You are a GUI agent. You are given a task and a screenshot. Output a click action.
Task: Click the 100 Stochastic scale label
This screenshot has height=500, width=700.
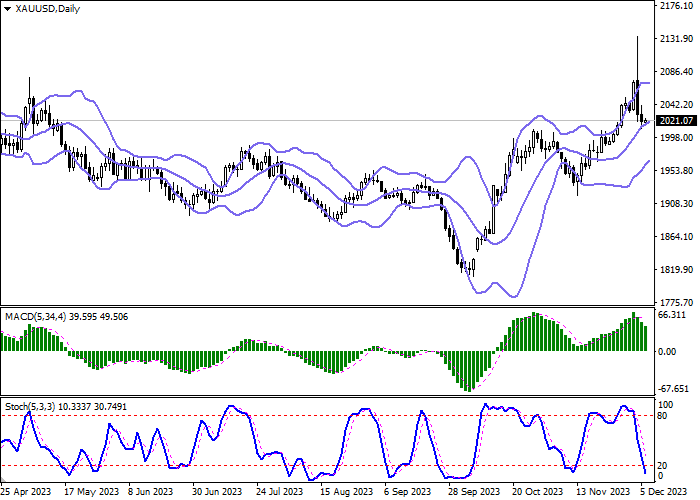point(666,405)
